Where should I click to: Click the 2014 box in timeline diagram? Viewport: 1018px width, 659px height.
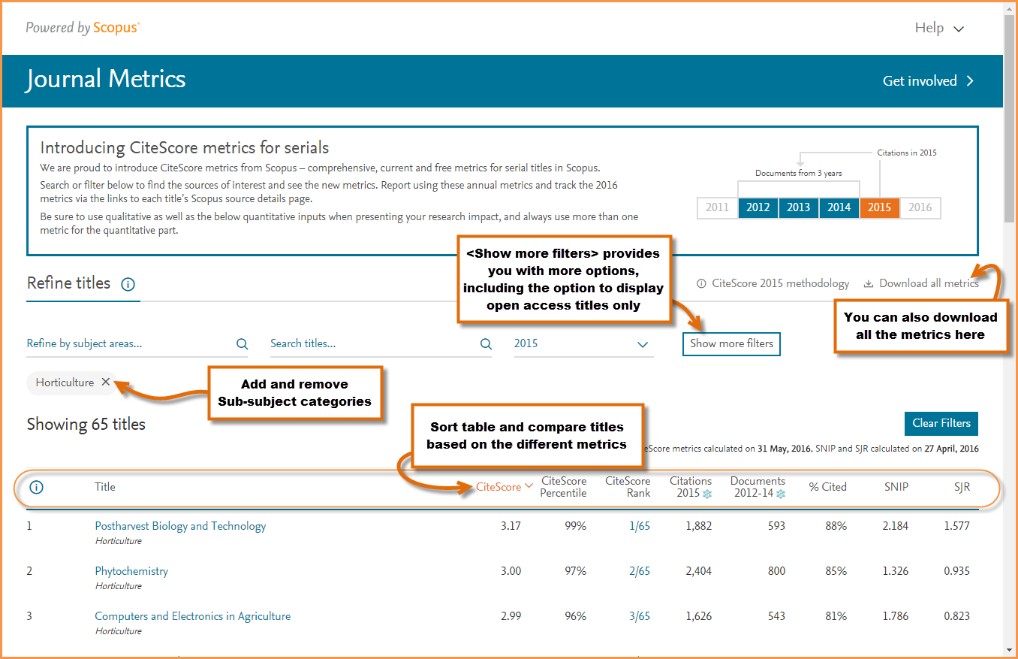tap(839, 207)
